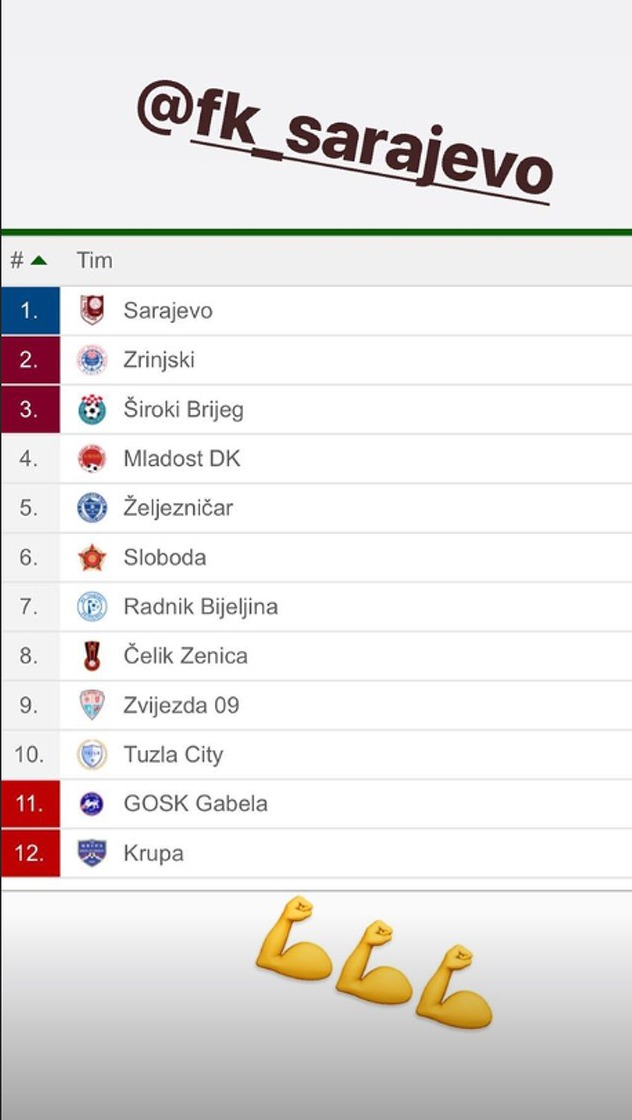Click the Zvijezda 09 club crest
The height and width of the screenshot is (1120, 632).
(x=92, y=705)
